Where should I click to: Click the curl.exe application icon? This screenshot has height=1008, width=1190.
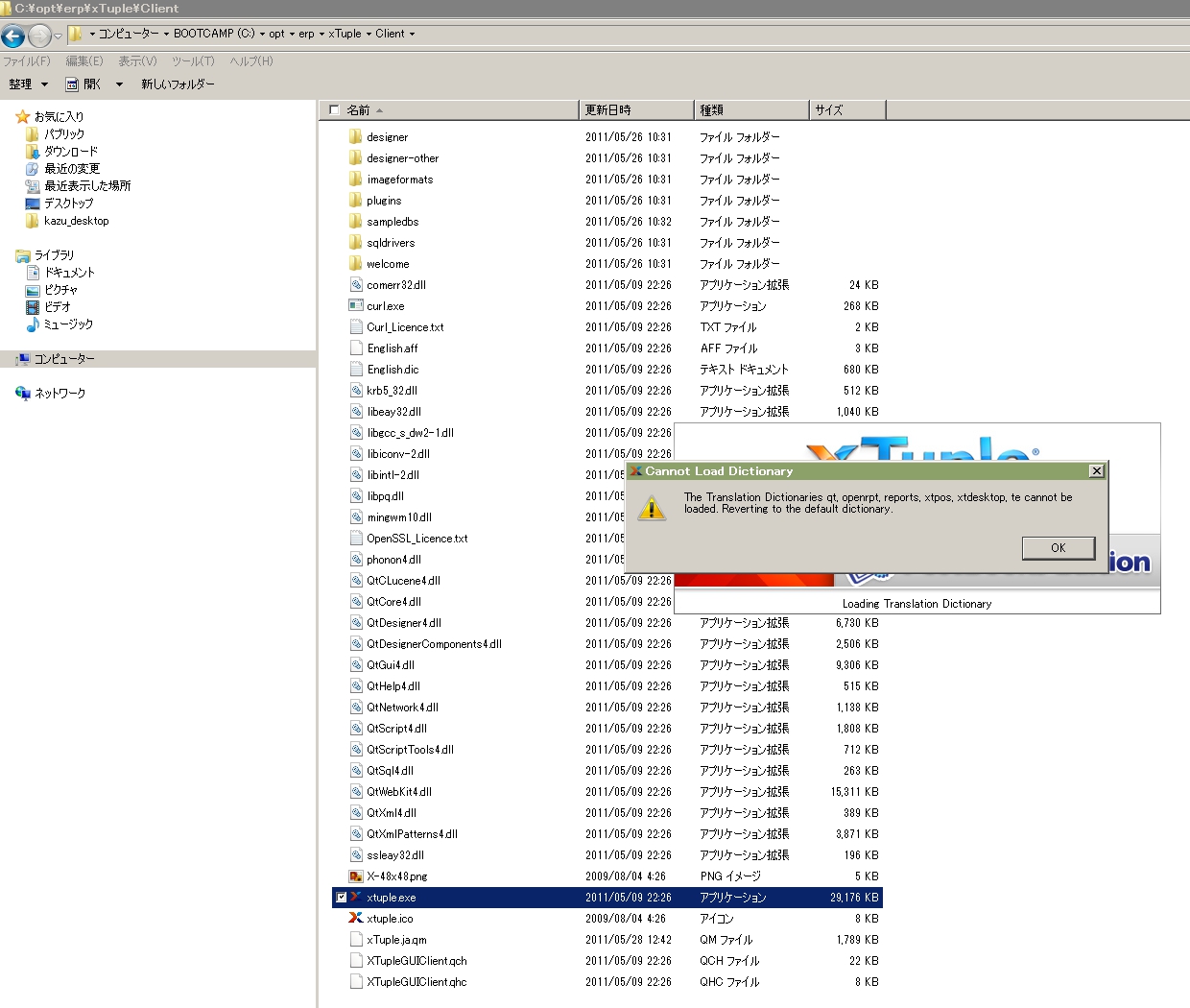pyautogui.click(x=355, y=306)
